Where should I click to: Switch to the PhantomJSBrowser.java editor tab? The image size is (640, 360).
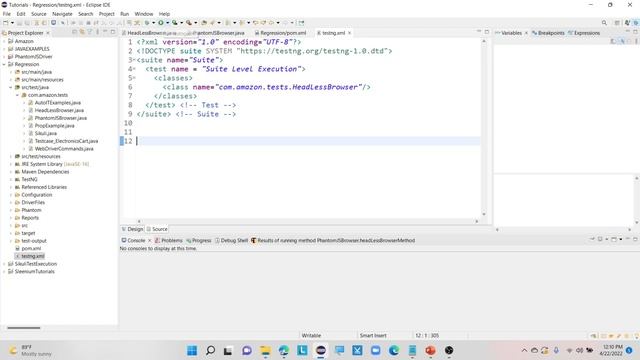[x=218, y=33]
